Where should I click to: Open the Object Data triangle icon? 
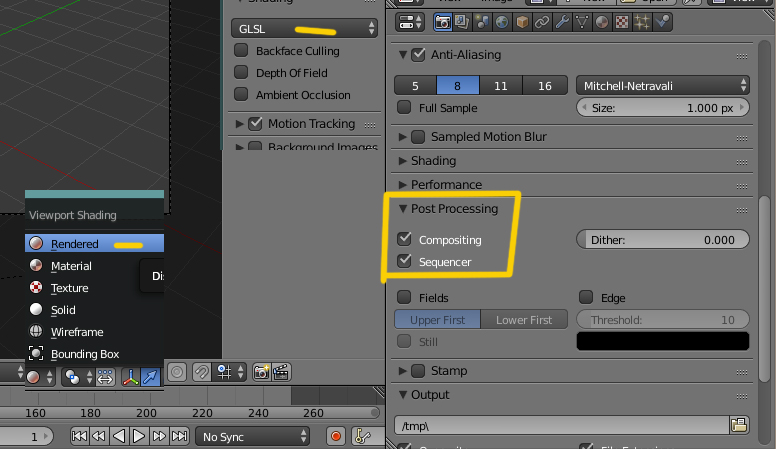point(582,22)
